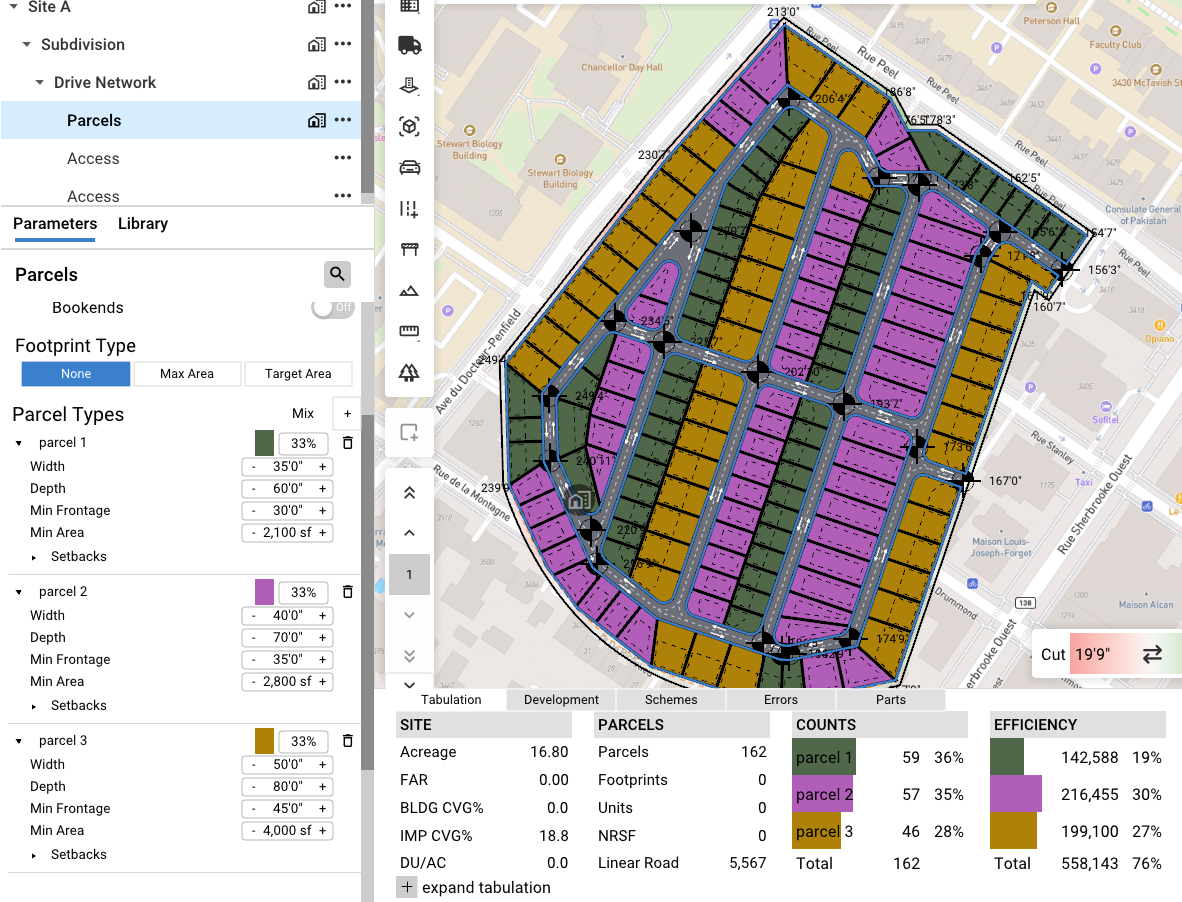Select the canopy table tool icon
This screenshot has width=1182, height=902.
409,249
